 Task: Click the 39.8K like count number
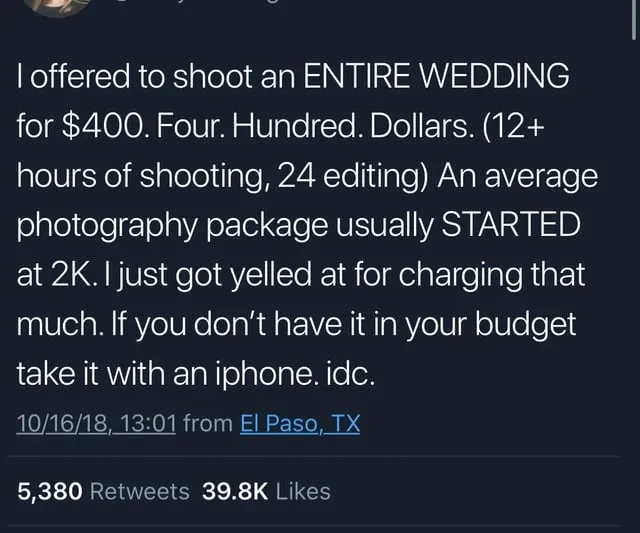235,491
